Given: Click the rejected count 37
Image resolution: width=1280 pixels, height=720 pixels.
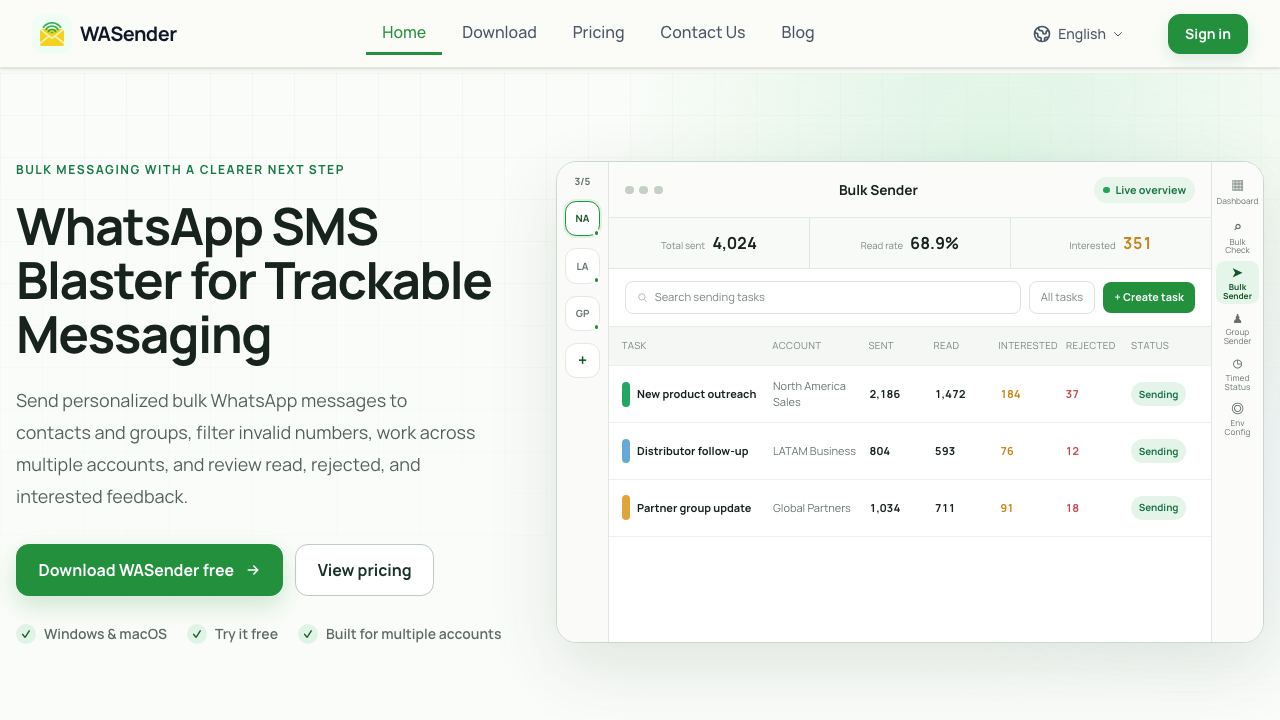Looking at the screenshot, I should 1072,394.
